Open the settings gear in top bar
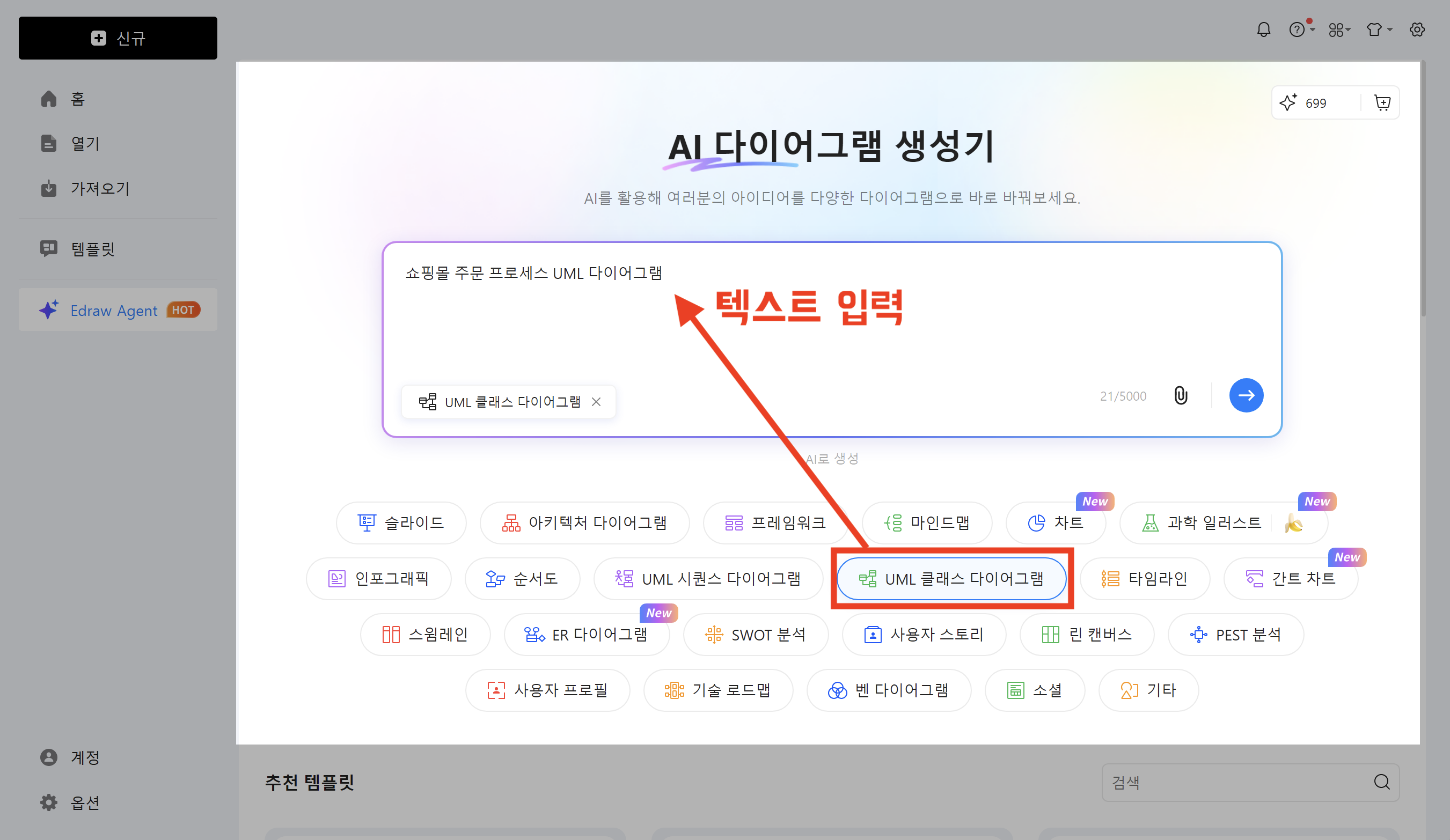Image resolution: width=1450 pixels, height=840 pixels. click(x=1417, y=30)
